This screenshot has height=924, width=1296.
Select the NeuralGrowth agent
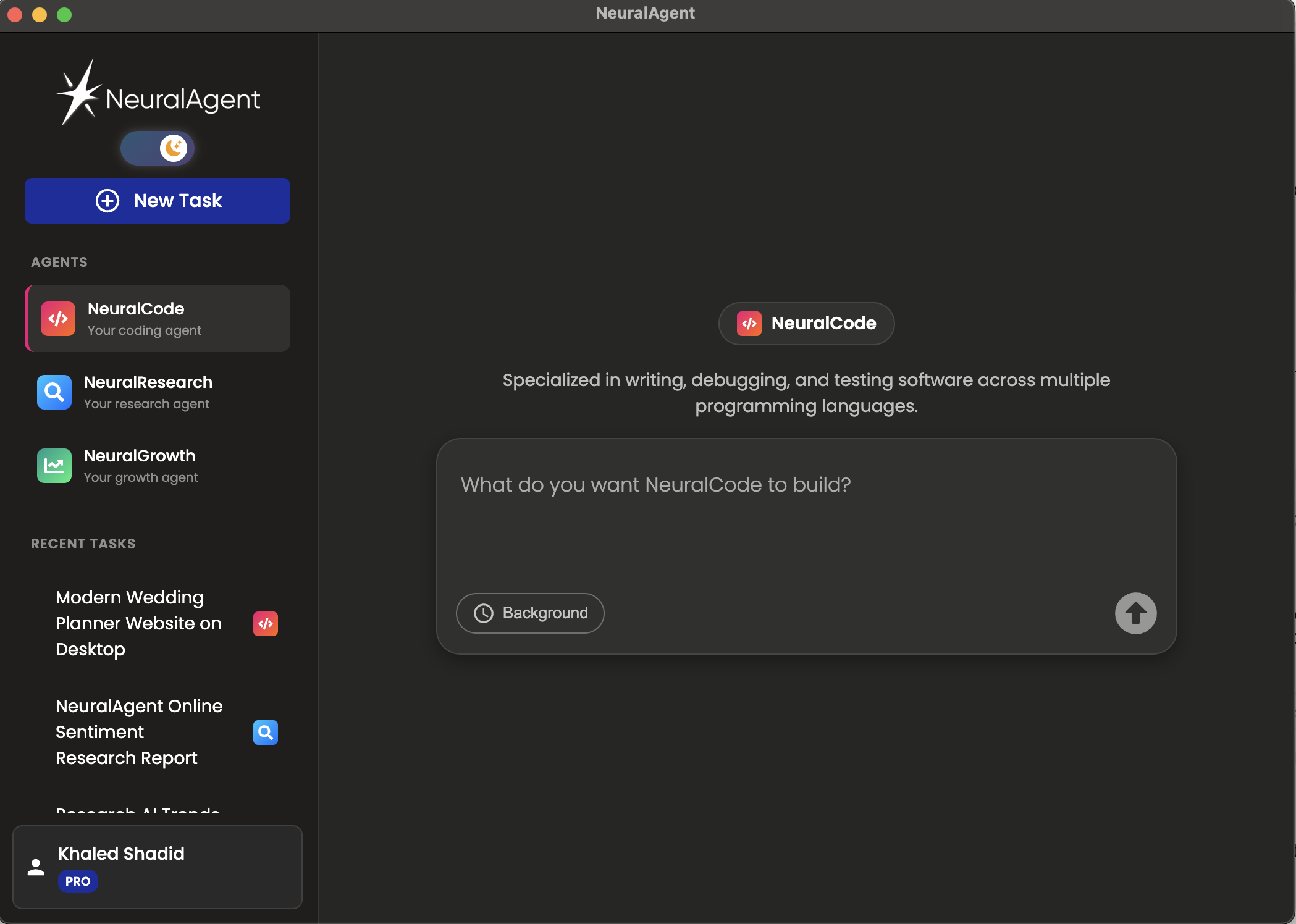pos(140,466)
